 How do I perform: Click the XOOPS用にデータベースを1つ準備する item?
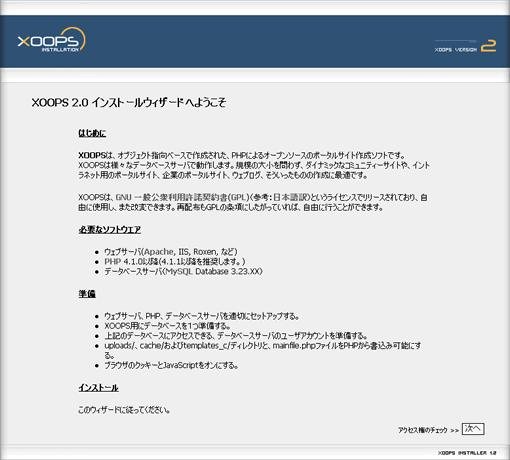coord(167,326)
